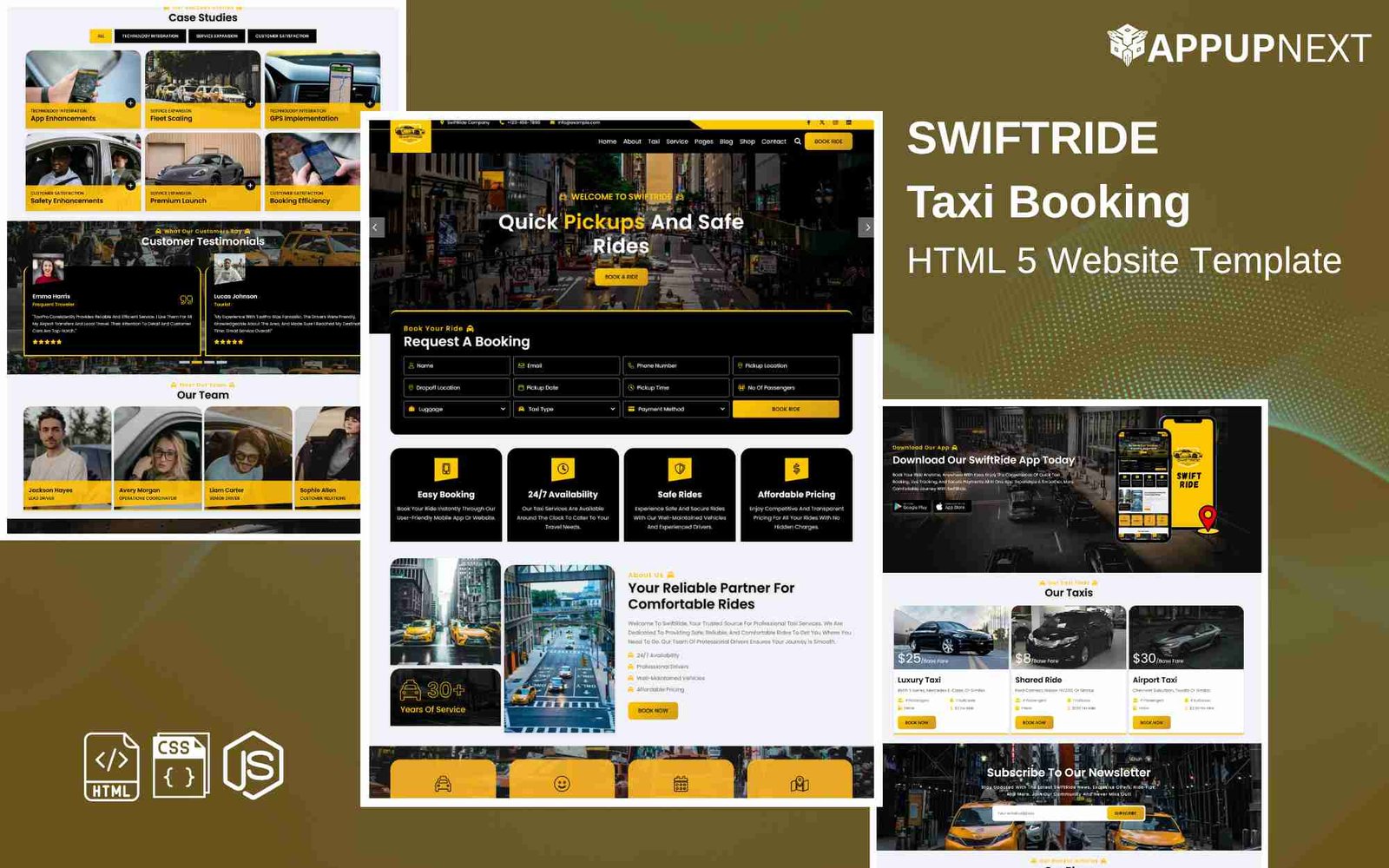The width and height of the screenshot is (1389, 868).
Task: Click the search magnifier icon in the navbar
Action: coord(797,141)
